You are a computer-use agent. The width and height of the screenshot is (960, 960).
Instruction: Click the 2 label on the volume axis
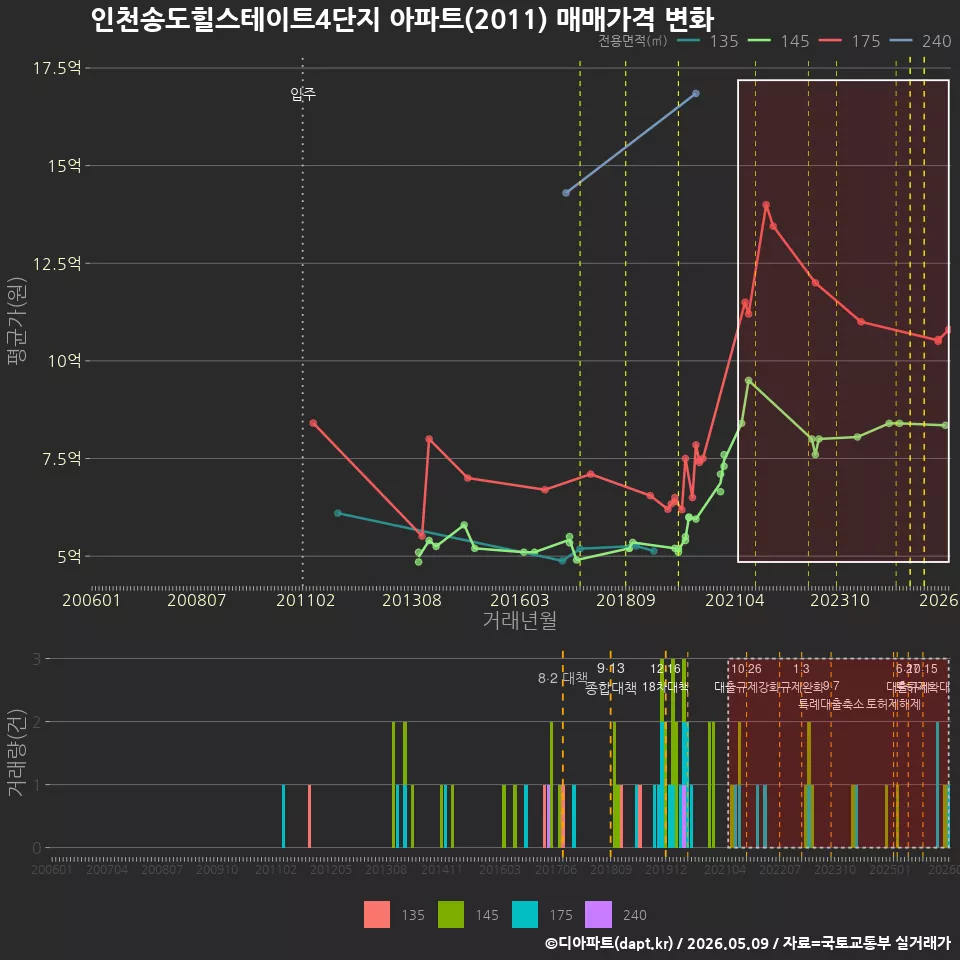[x=37, y=722]
